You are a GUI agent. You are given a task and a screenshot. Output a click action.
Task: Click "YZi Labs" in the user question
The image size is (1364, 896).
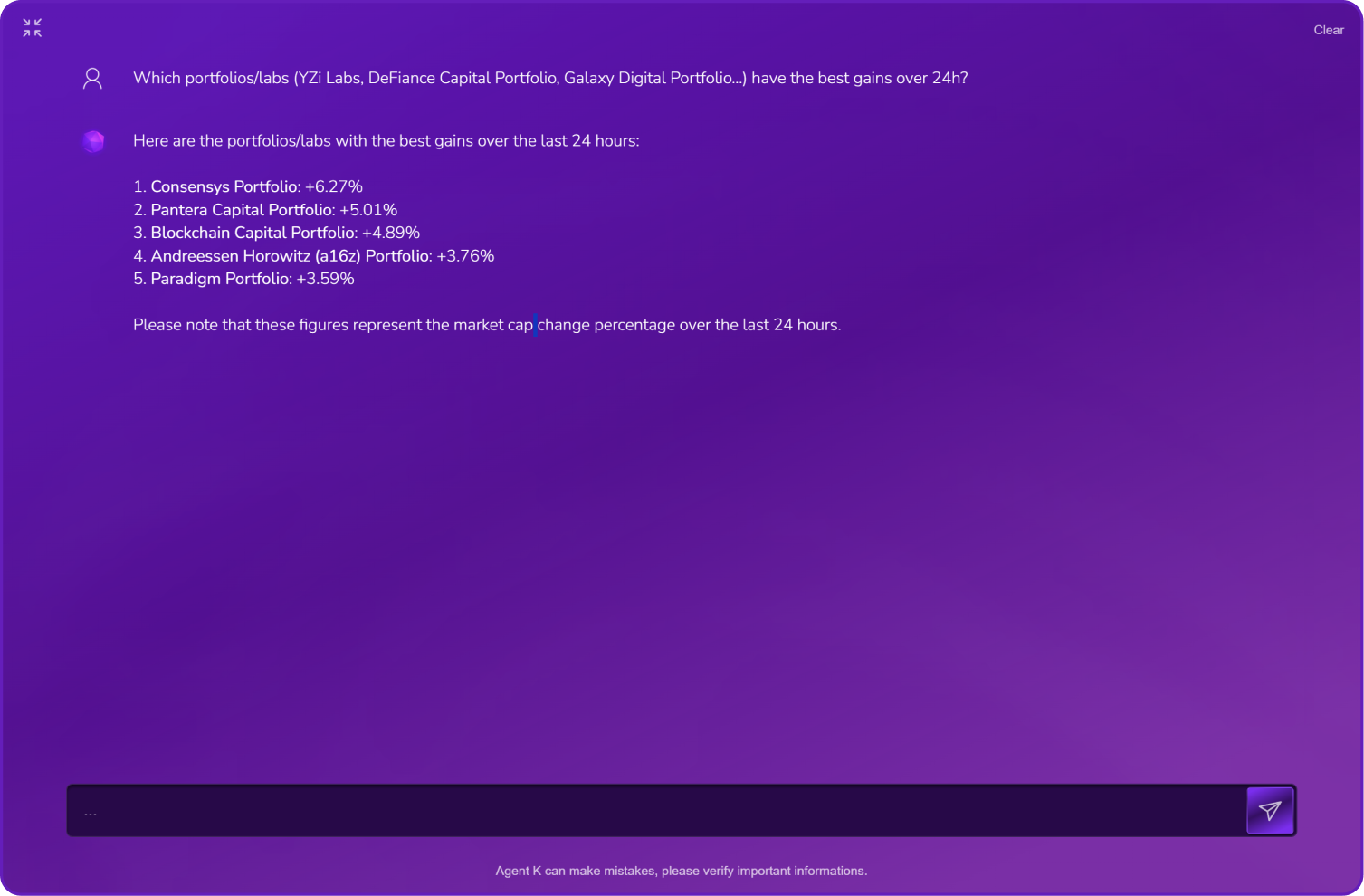click(329, 78)
